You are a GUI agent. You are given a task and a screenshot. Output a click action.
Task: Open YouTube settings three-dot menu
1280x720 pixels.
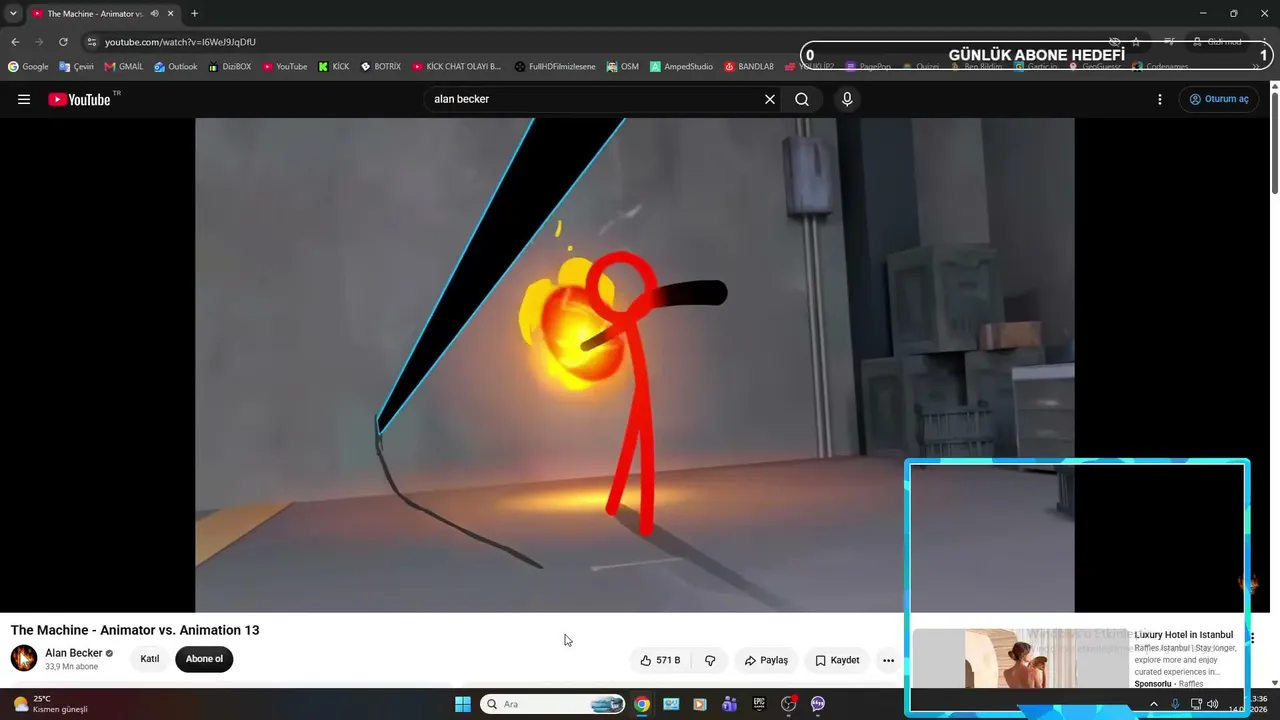[1160, 99]
